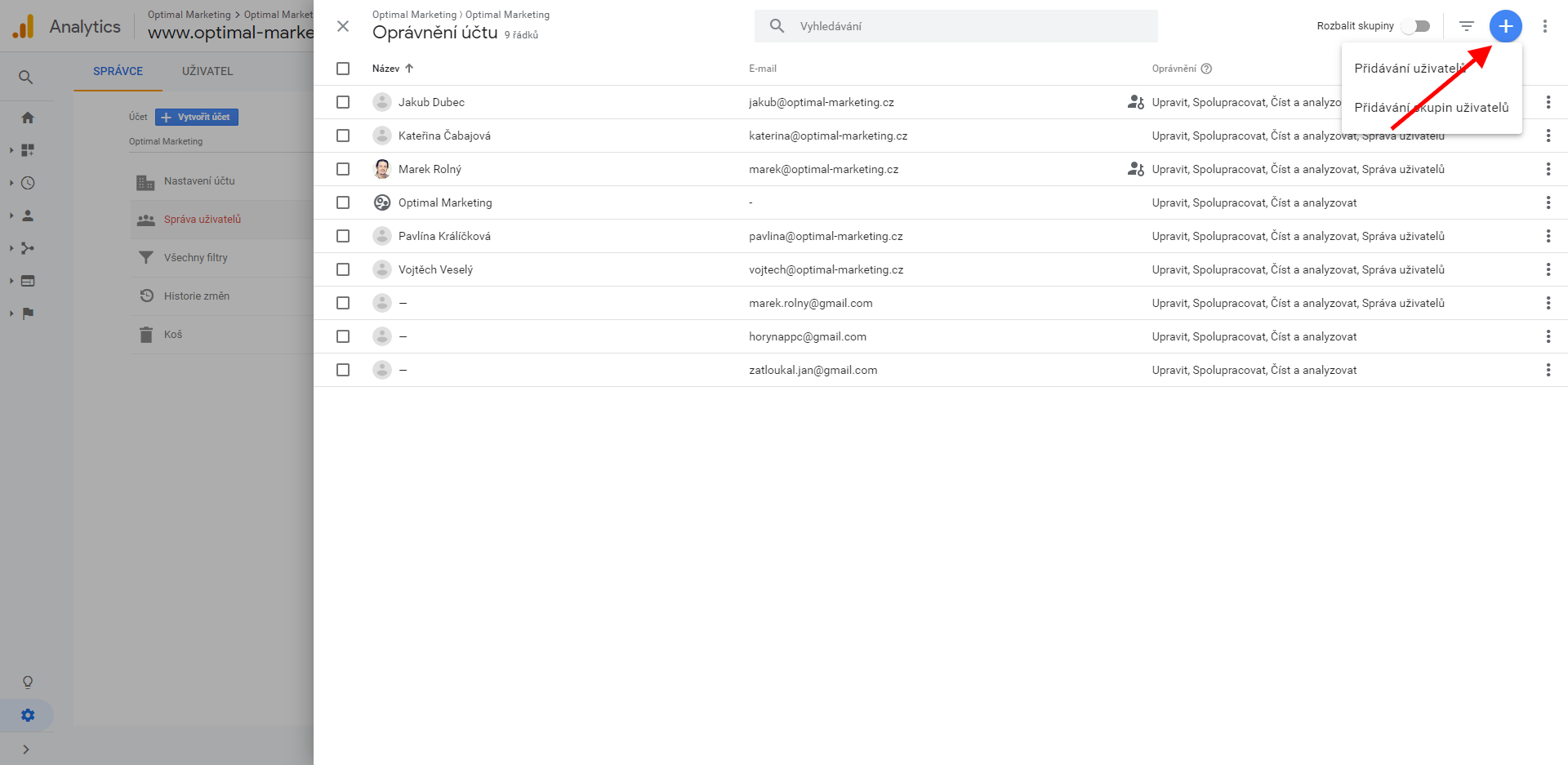The width and height of the screenshot is (1568, 765).
Task: Click the search magnifier icon in panel
Action: pyautogui.click(x=777, y=26)
